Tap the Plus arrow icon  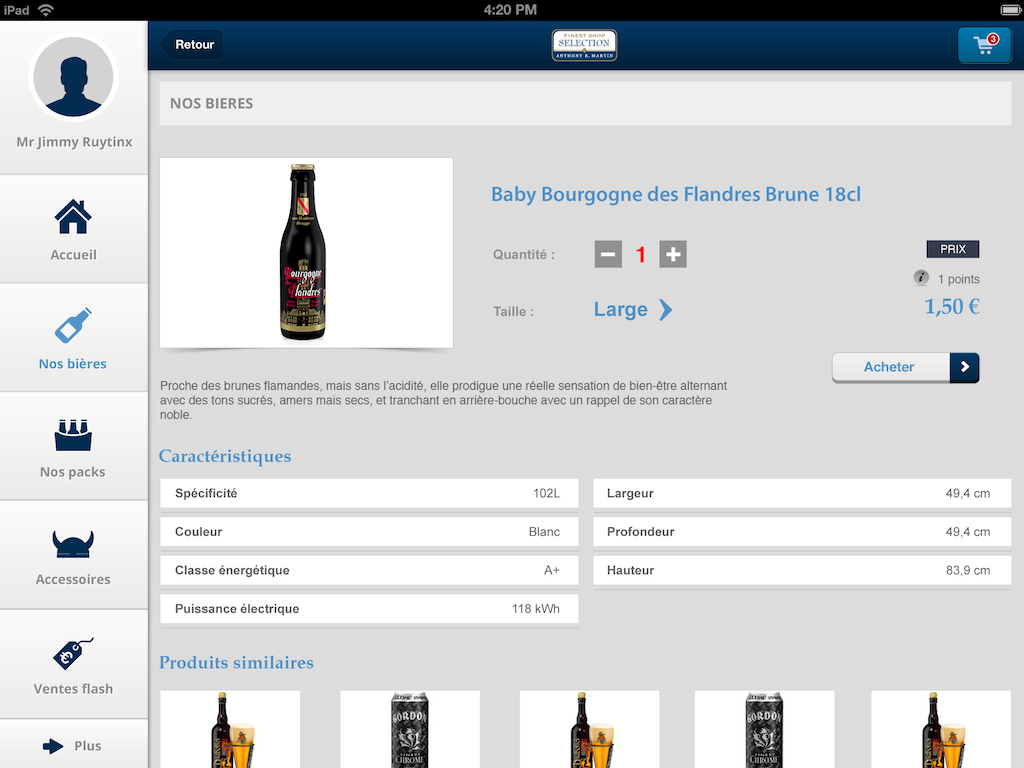[53, 746]
